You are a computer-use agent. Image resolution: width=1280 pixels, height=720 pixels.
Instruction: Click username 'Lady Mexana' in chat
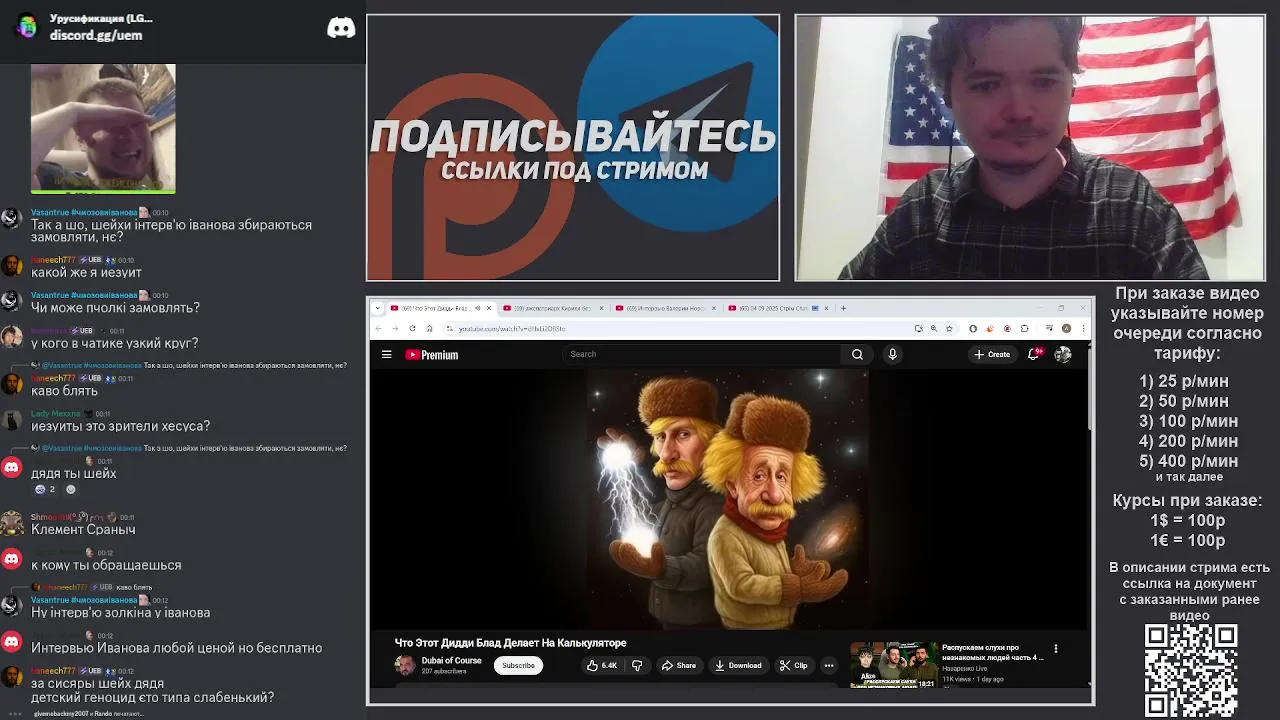click(55, 413)
